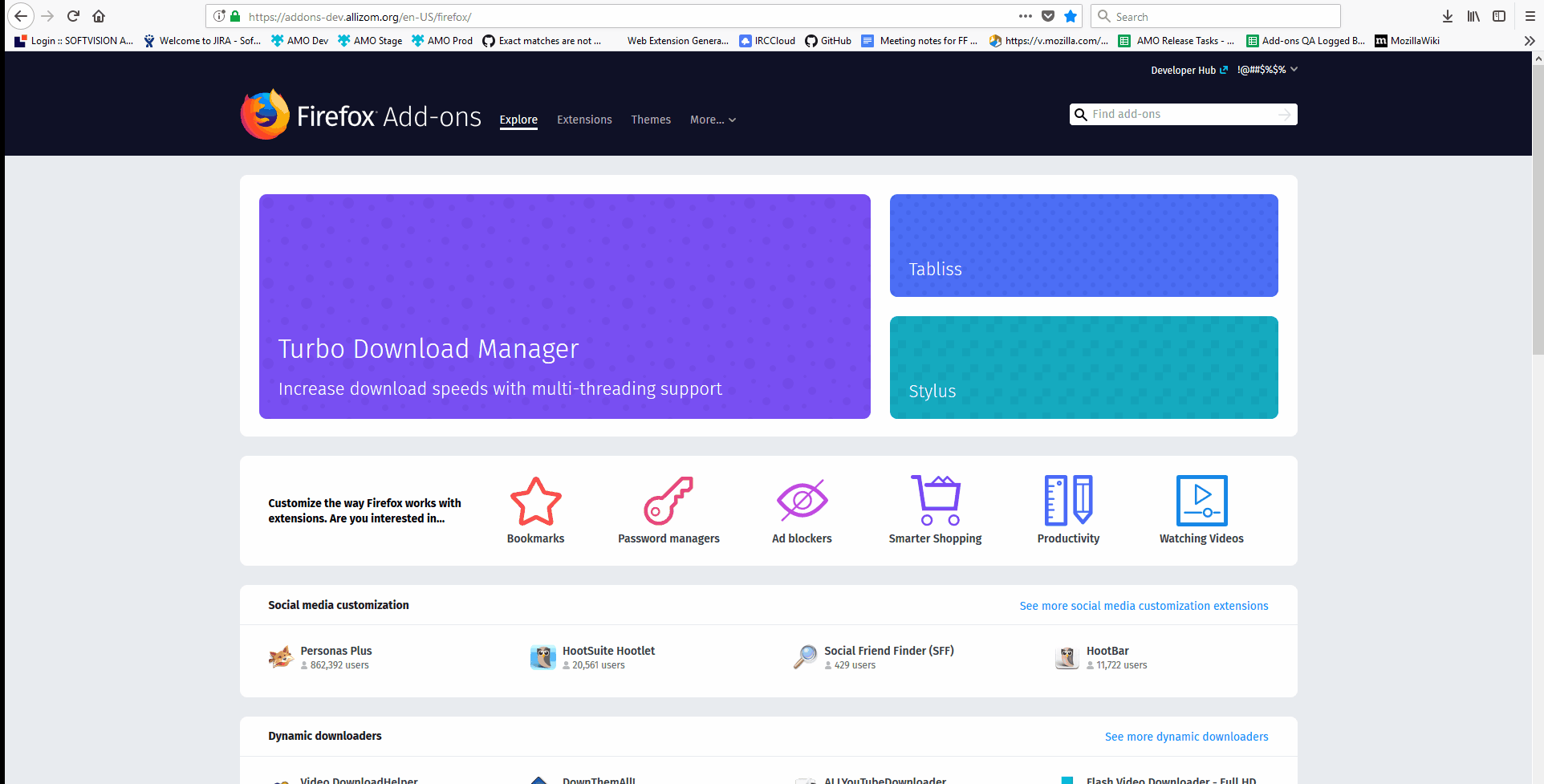Image resolution: width=1544 pixels, height=784 pixels.
Task: Open the IRCCloud bookmark
Action: tap(767, 41)
